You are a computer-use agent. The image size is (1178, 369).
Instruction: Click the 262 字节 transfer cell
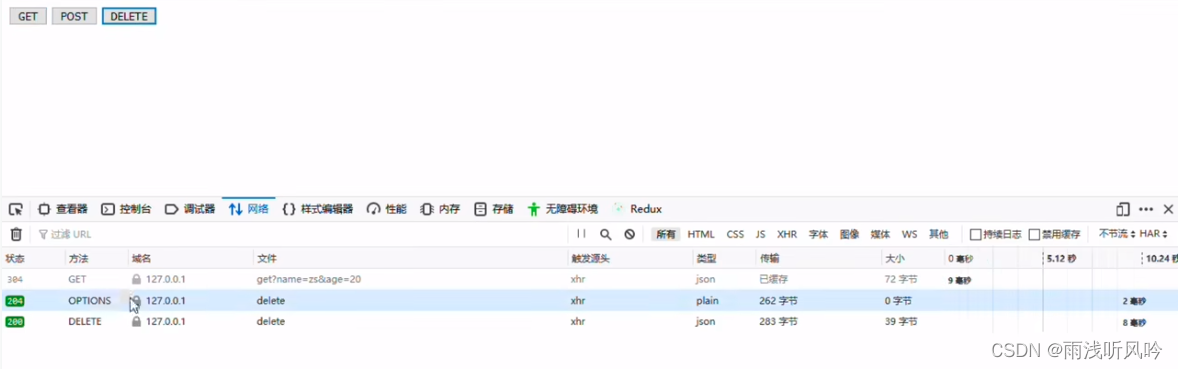coord(778,301)
